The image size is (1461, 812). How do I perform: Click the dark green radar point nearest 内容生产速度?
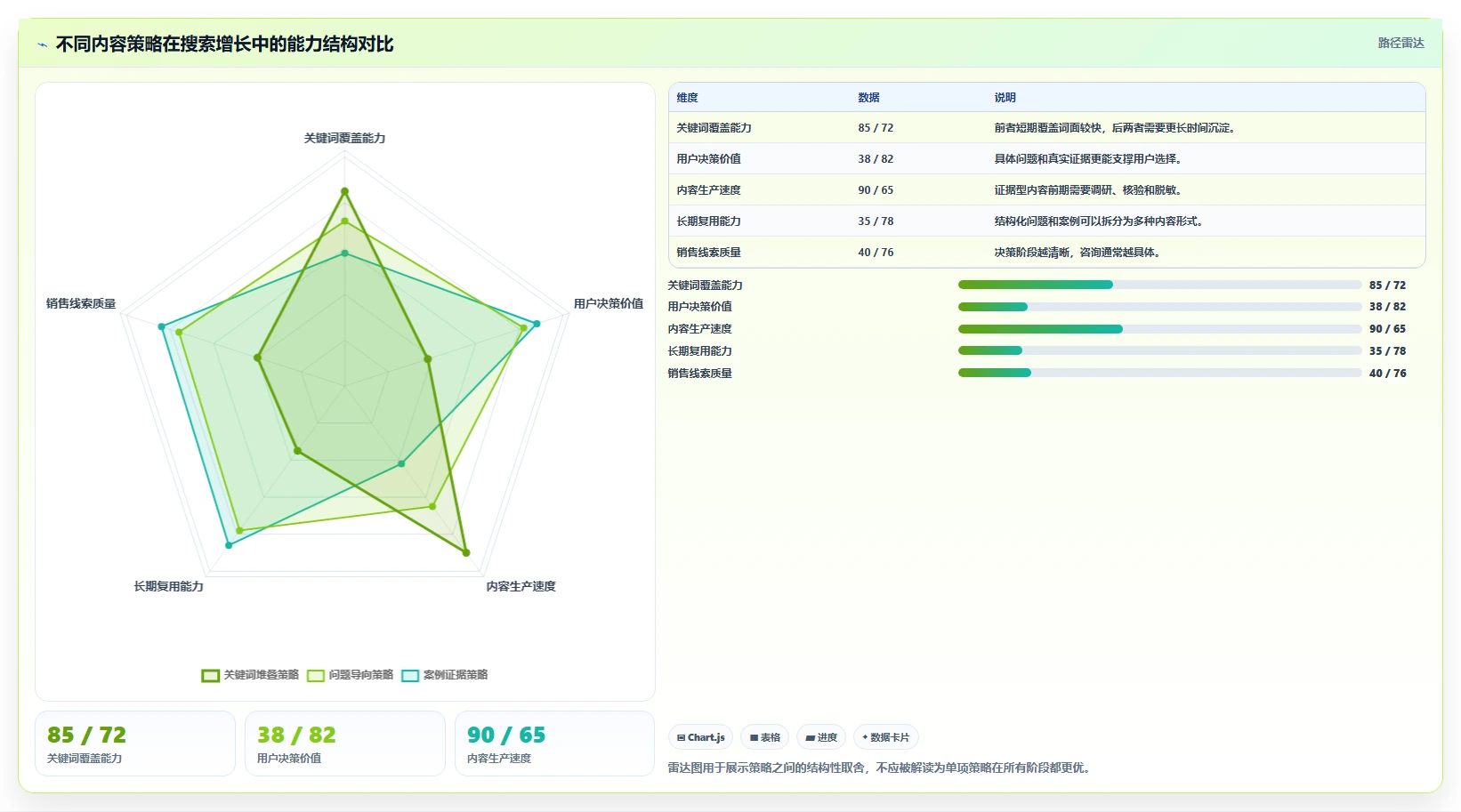pos(465,552)
